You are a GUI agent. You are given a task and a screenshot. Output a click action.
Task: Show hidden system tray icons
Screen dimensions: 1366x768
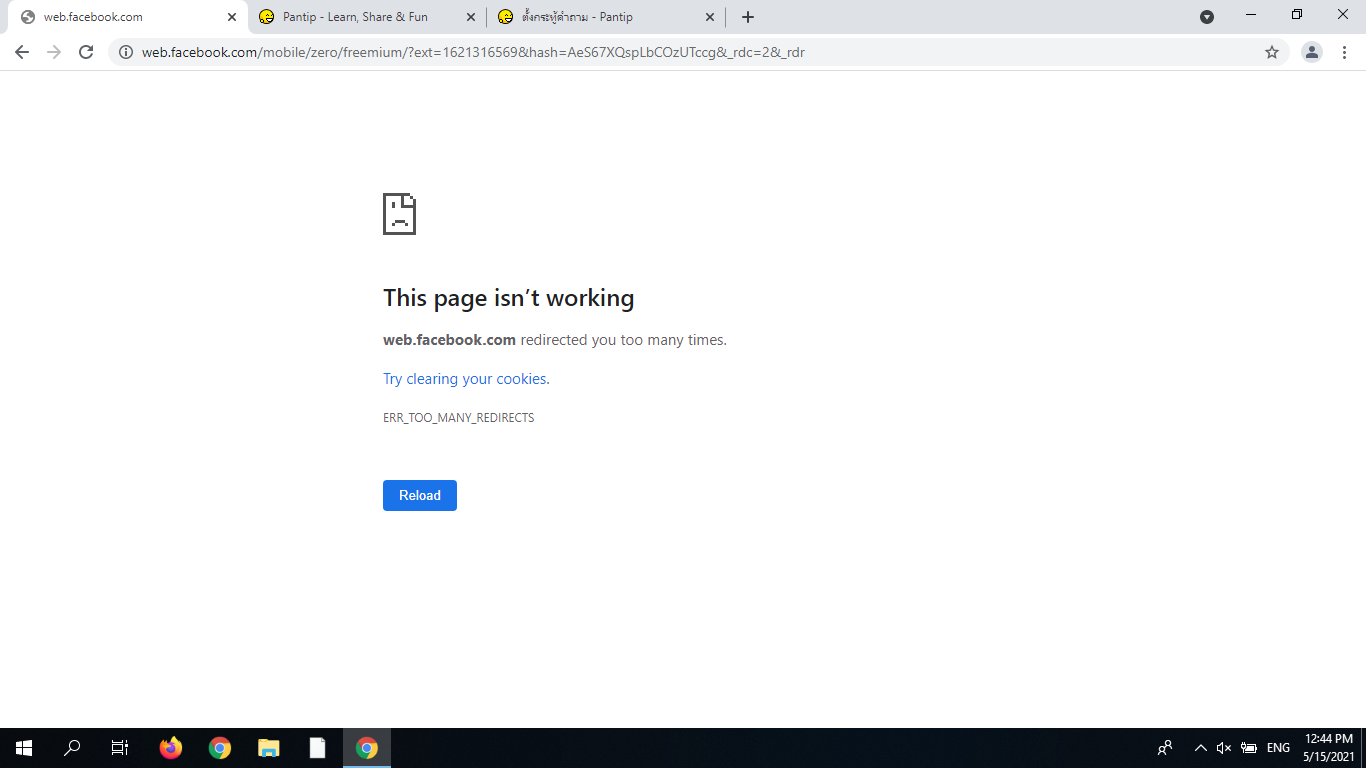click(x=1201, y=748)
